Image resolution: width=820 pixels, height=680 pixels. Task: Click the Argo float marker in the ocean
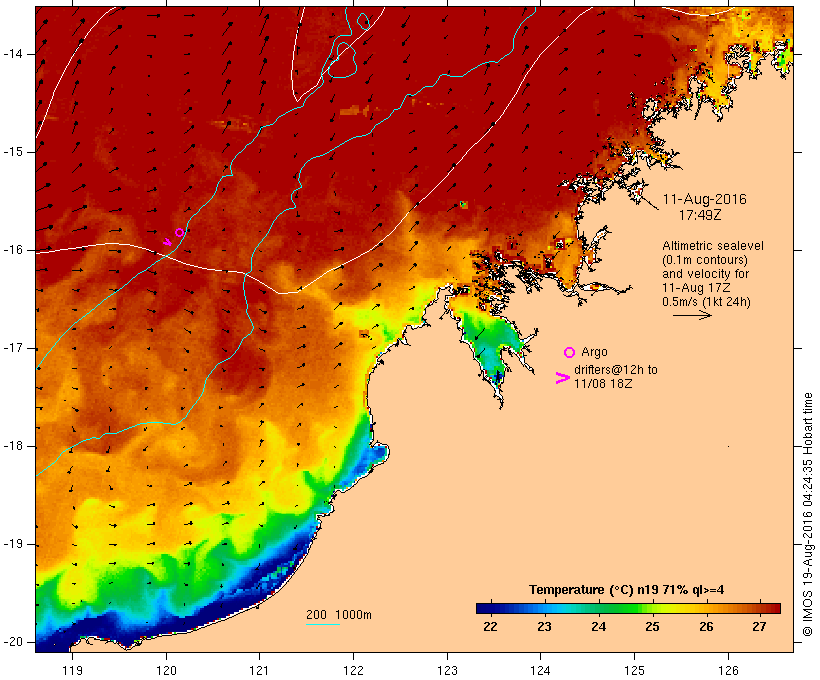179,232
